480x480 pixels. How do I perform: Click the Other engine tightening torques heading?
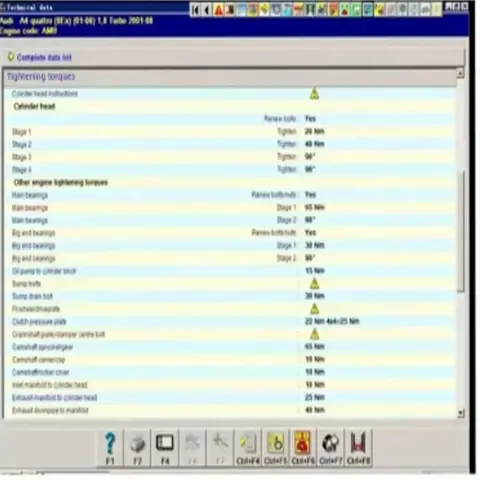[x=61, y=182]
